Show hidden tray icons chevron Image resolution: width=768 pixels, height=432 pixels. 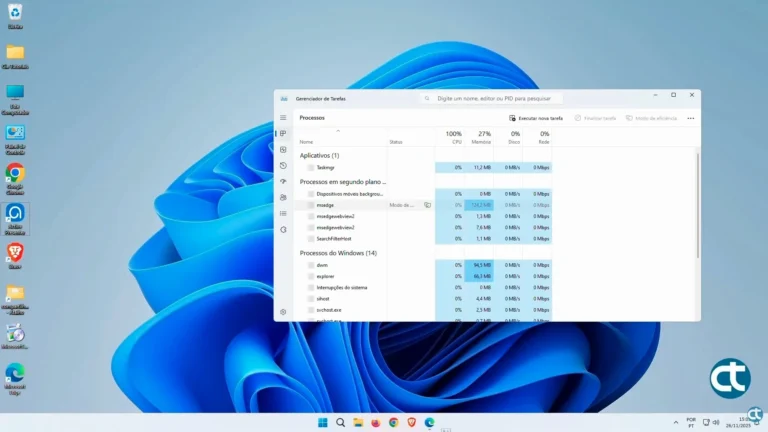pyautogui.click(x=676, y=423)
